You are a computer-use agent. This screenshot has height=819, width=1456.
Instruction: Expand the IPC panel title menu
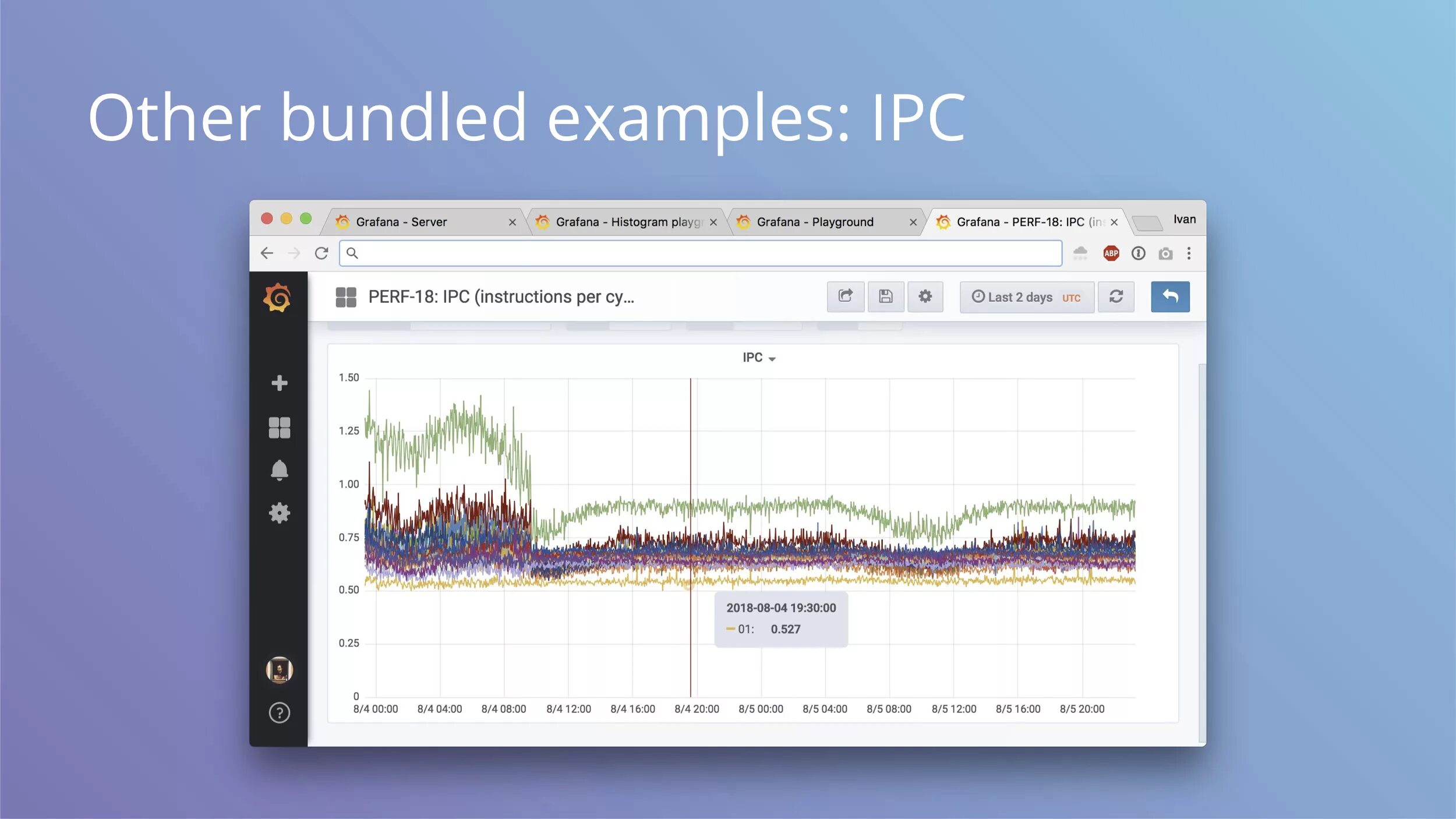click(x=758, y=357)
